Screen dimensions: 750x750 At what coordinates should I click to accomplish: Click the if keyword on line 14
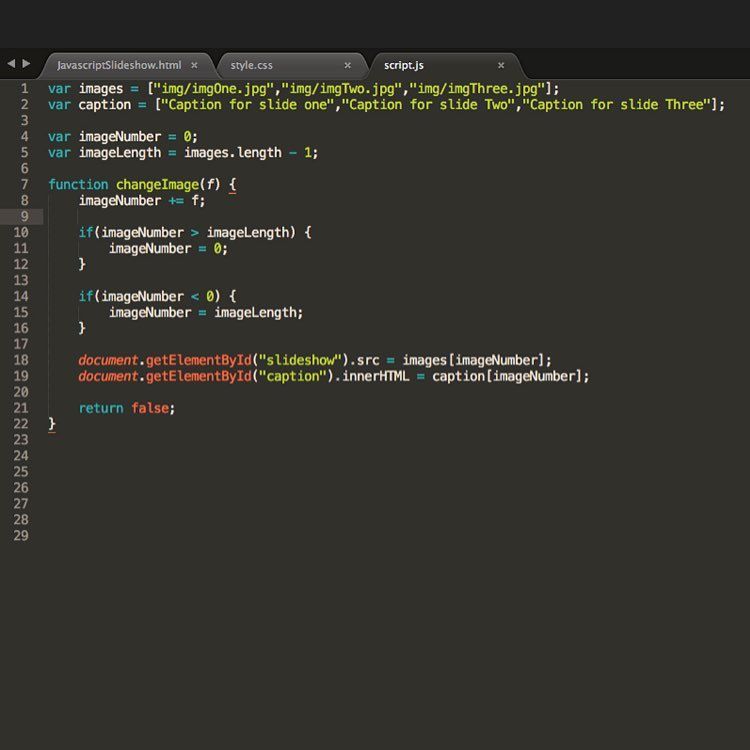click(86, 296)
